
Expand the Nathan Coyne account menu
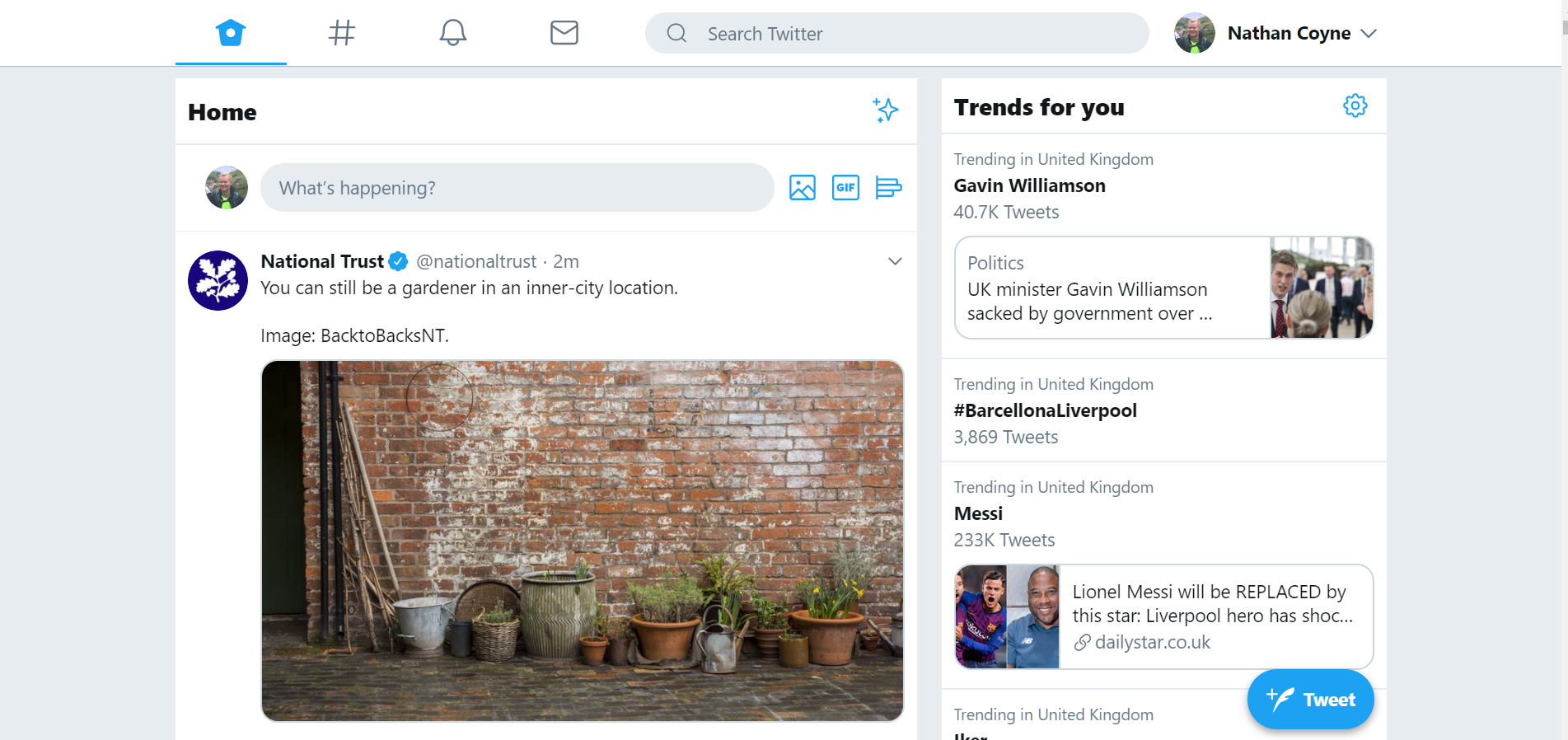coord(1369,34)
